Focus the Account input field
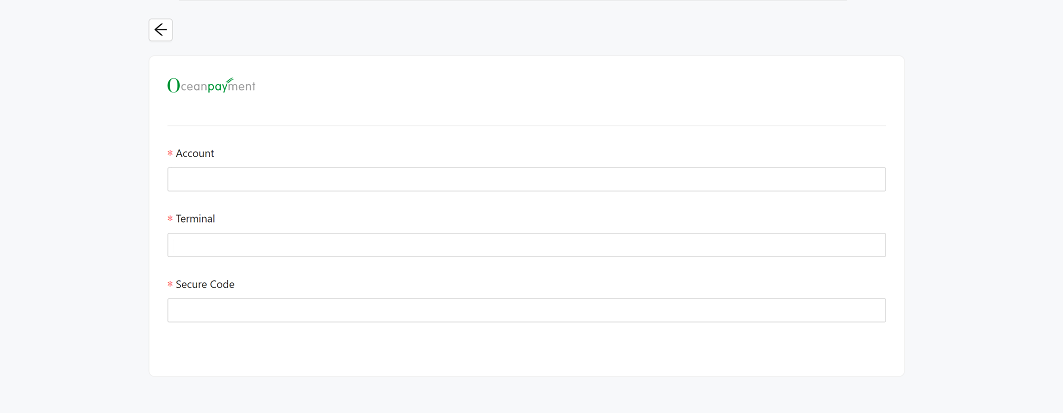This screenshot has width=1063, height=413. click(526, 179)
